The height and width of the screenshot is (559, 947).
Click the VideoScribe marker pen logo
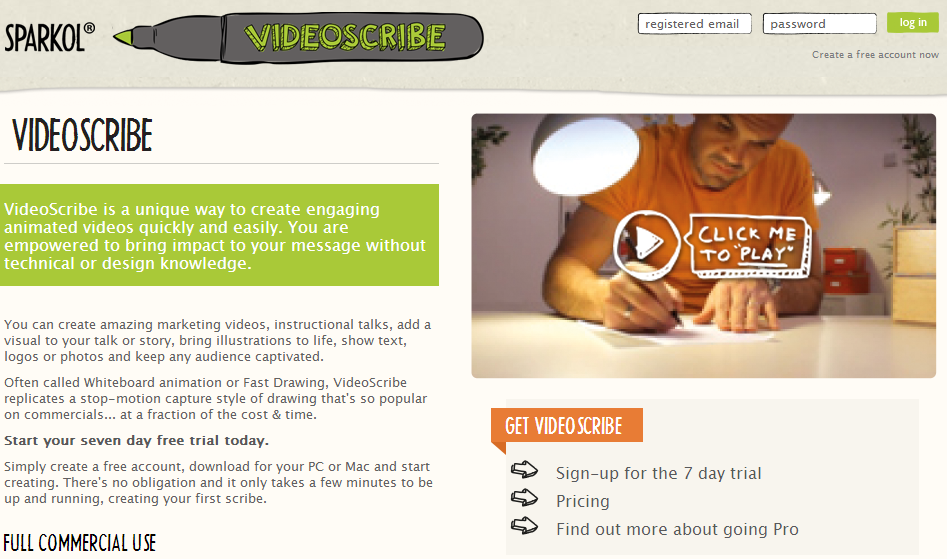click(298, 38)
